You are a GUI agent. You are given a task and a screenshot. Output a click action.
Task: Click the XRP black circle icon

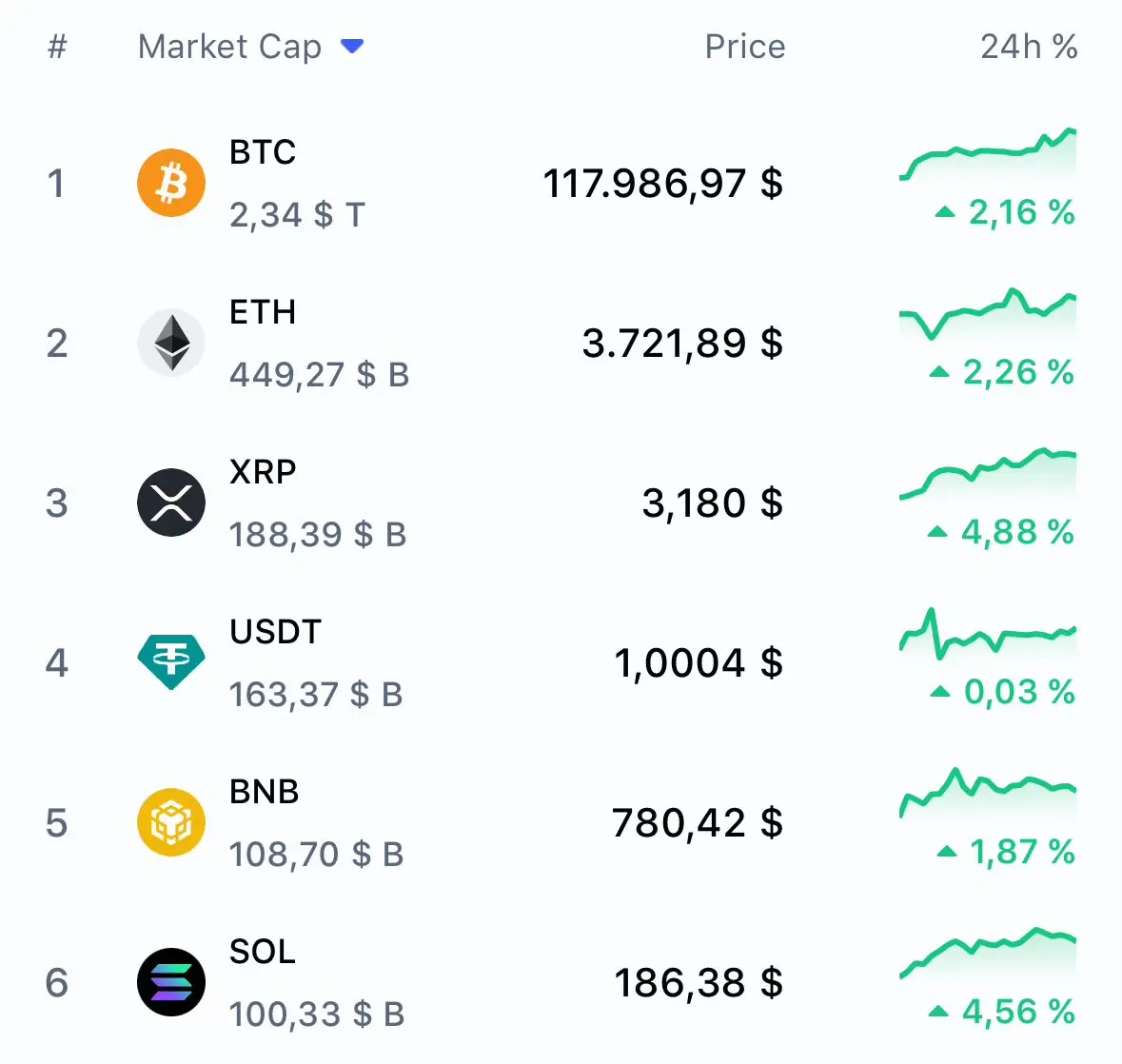[171, 502]
